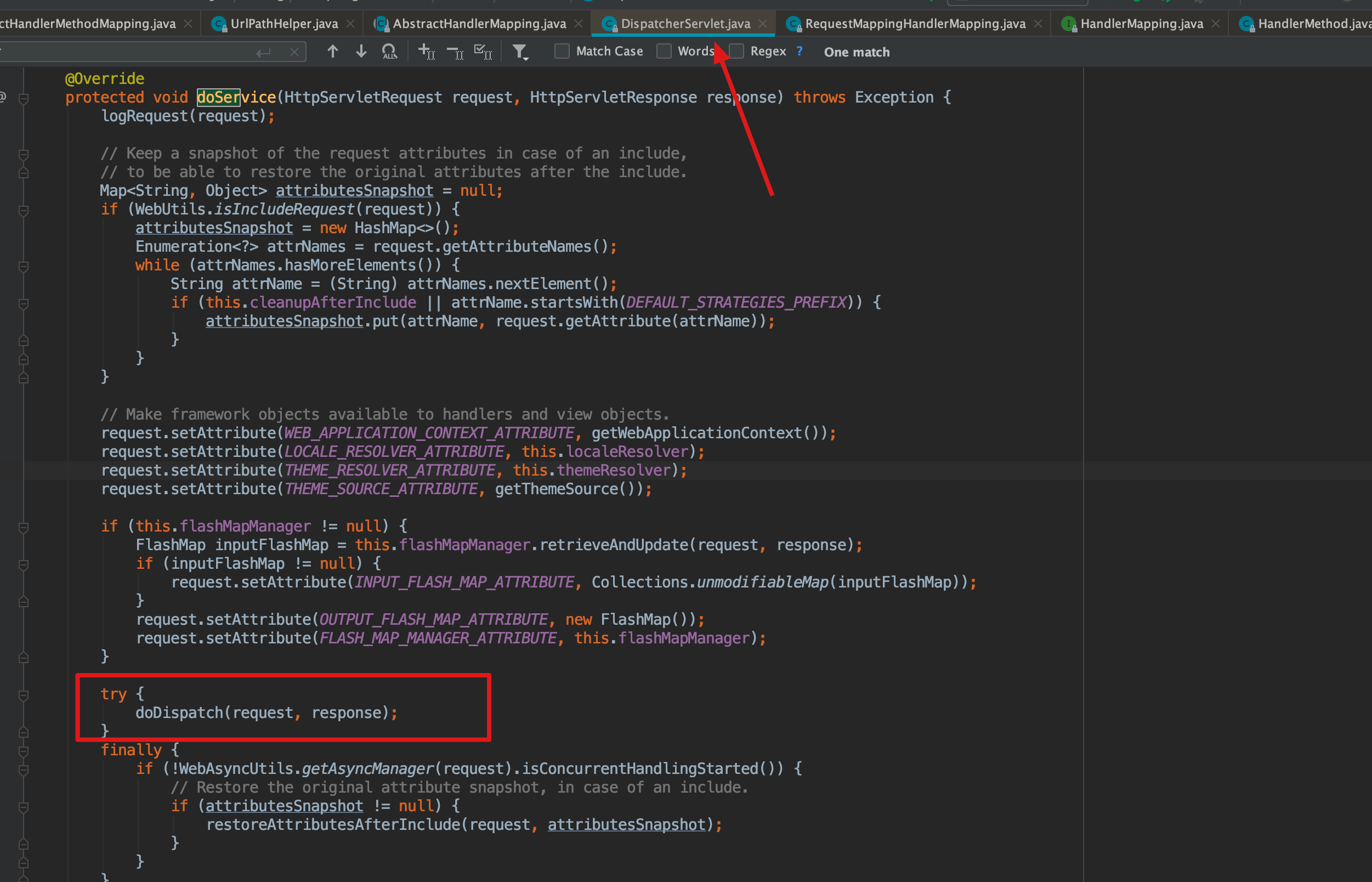1372x882 pixels.
Task: Clear the search field with X icon
Action: pos(294,53)
